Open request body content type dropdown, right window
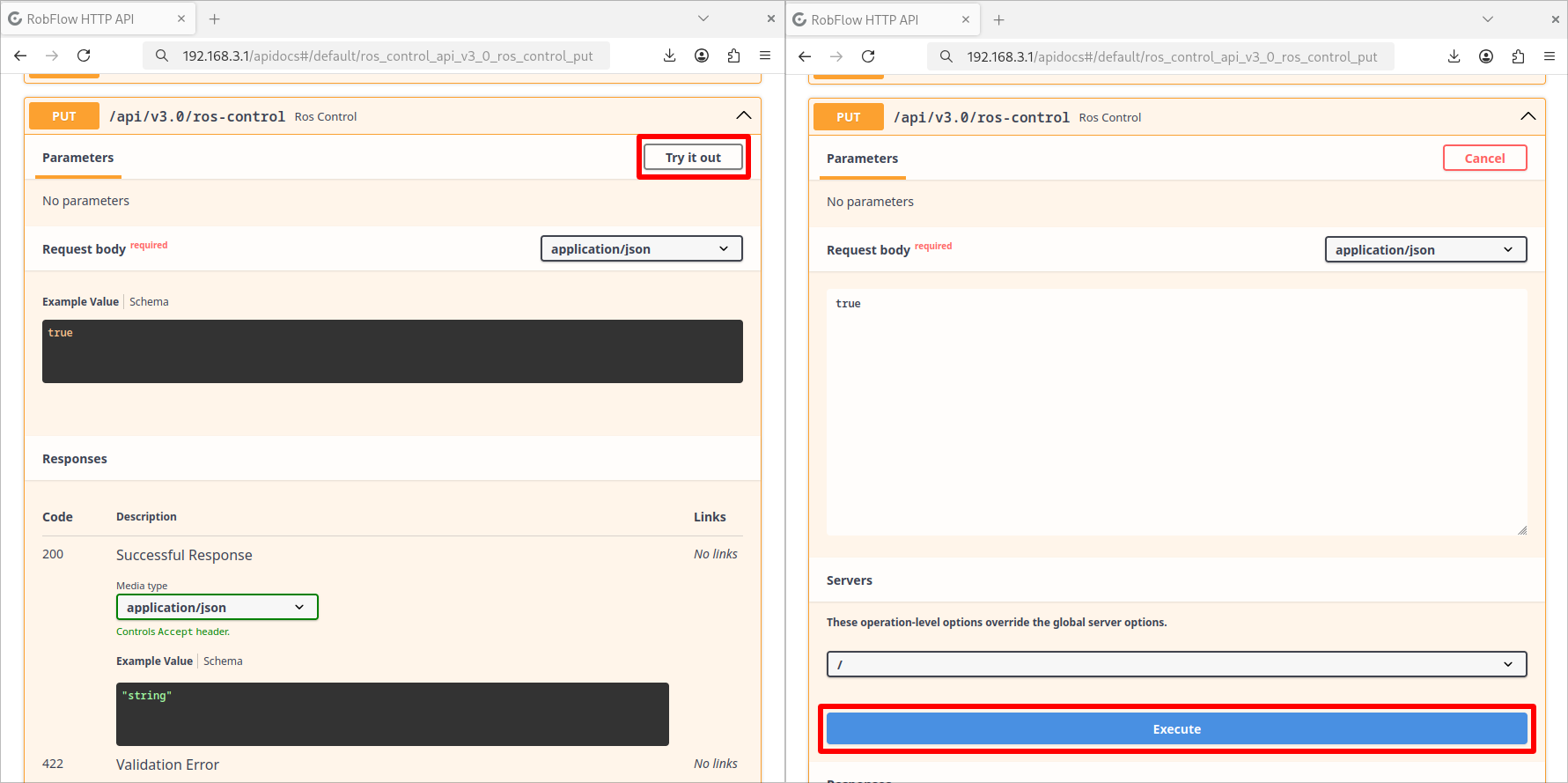 (x=1425, y=250)
